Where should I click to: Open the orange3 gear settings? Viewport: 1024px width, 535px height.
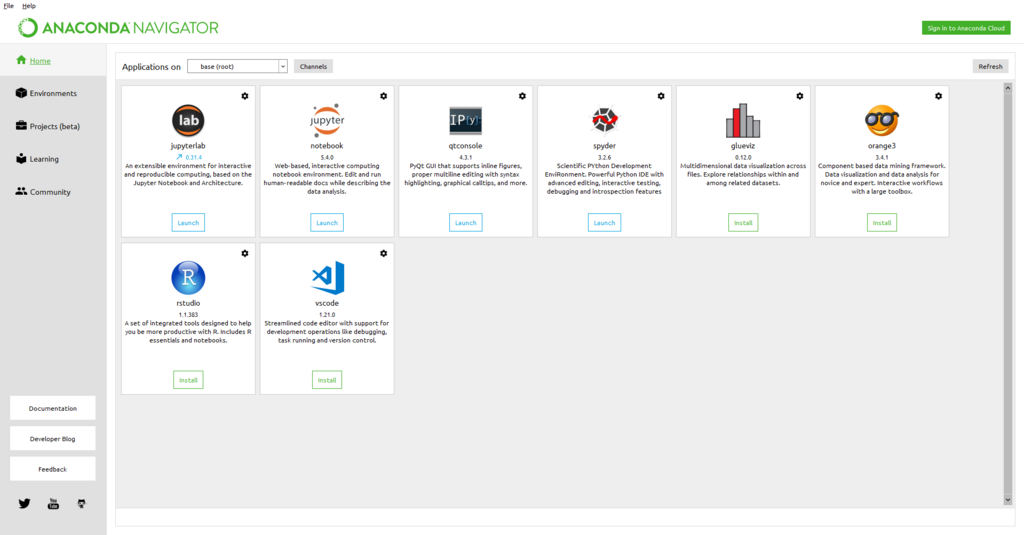tap(938, 96)
